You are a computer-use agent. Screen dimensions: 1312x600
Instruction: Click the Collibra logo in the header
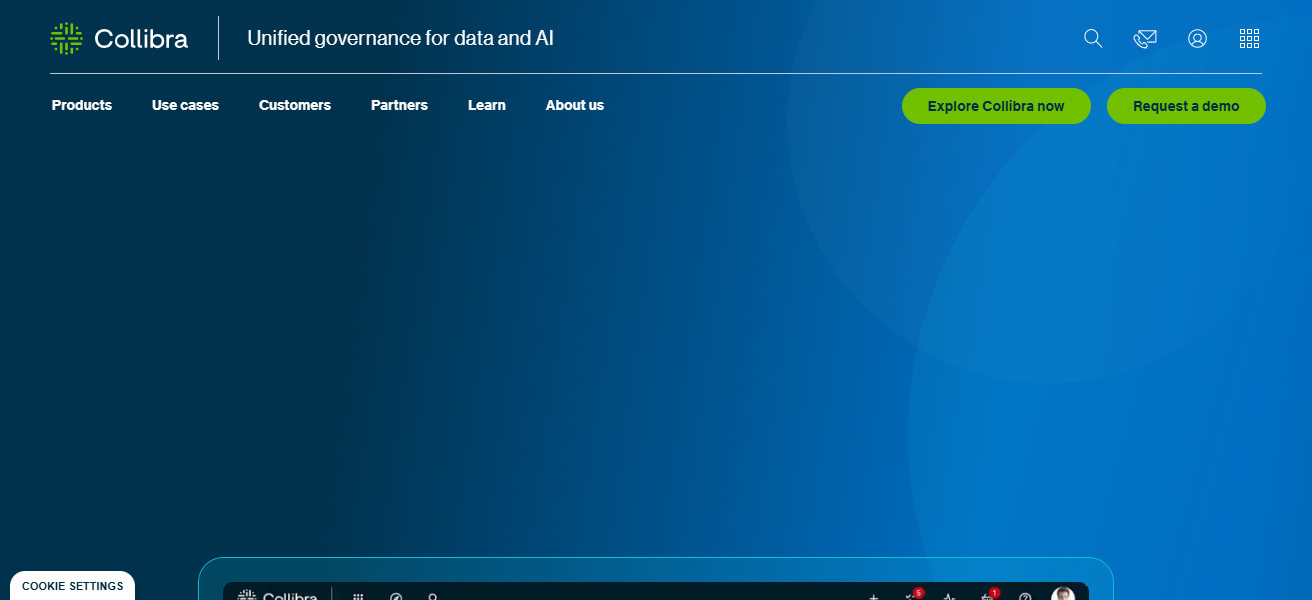coord(118,38)
